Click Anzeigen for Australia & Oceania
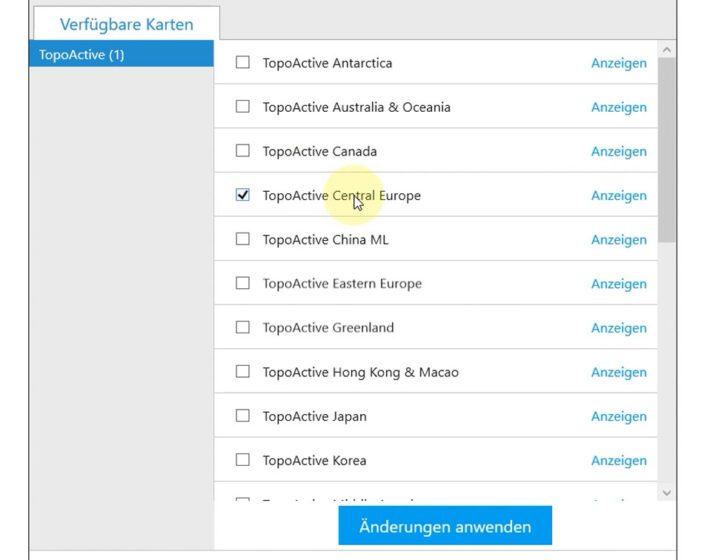Screen dimensions: 704x560 click(619, 107)
